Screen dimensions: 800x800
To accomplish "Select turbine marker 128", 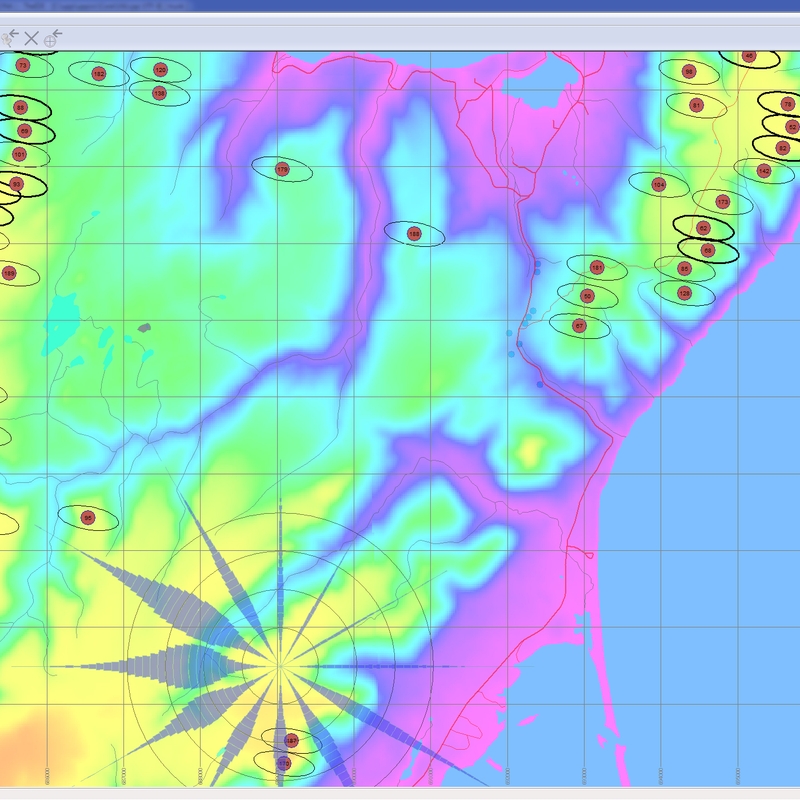I will pyautogui.click(x=684, y=293).
